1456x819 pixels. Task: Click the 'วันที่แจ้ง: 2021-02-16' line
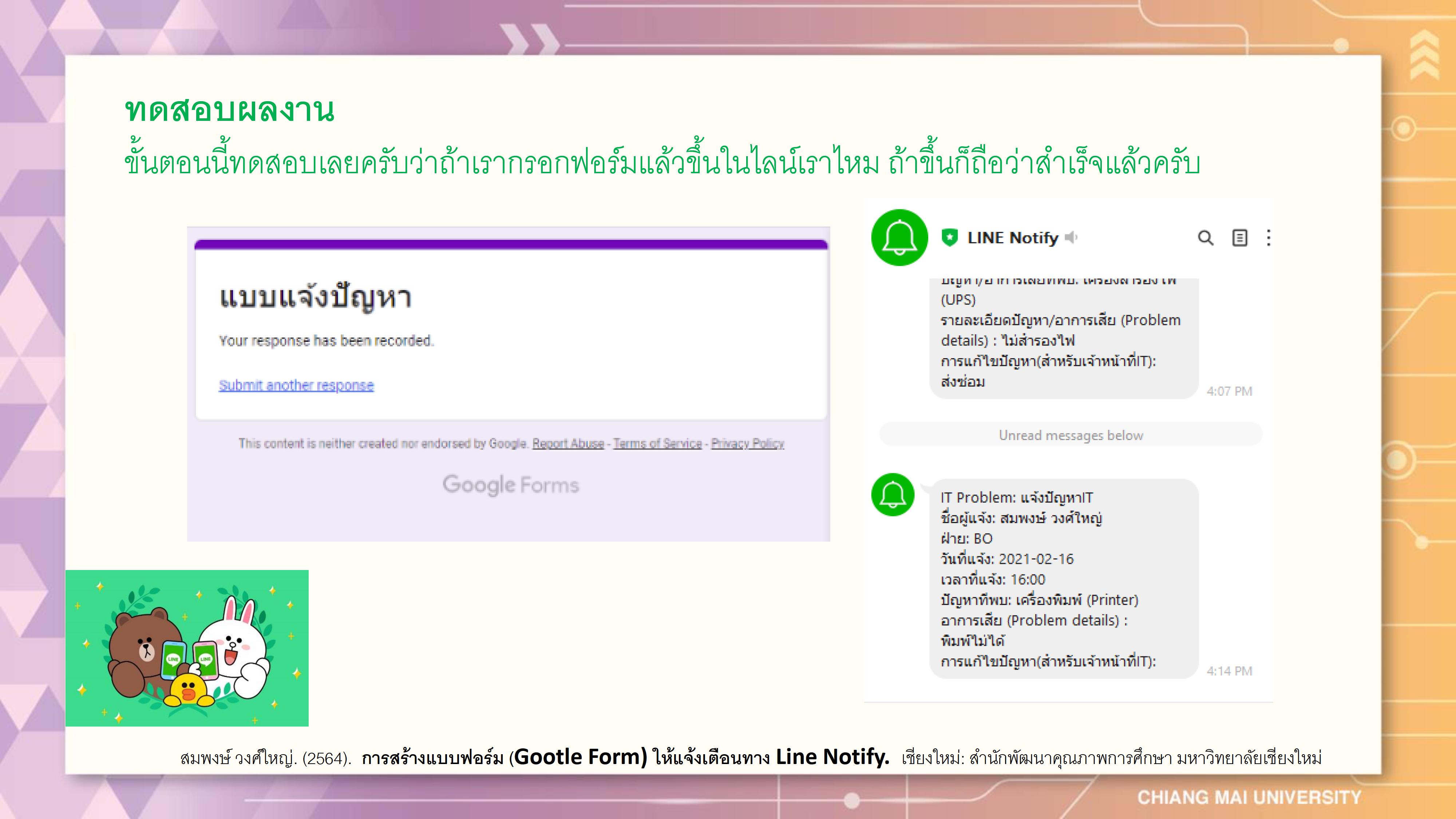[1007, 559]
